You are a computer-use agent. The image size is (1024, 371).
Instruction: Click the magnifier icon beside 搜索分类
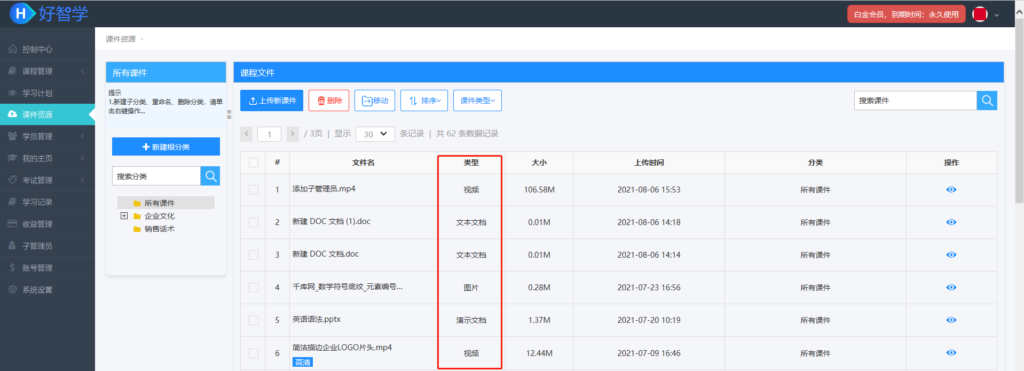[210, 176]
